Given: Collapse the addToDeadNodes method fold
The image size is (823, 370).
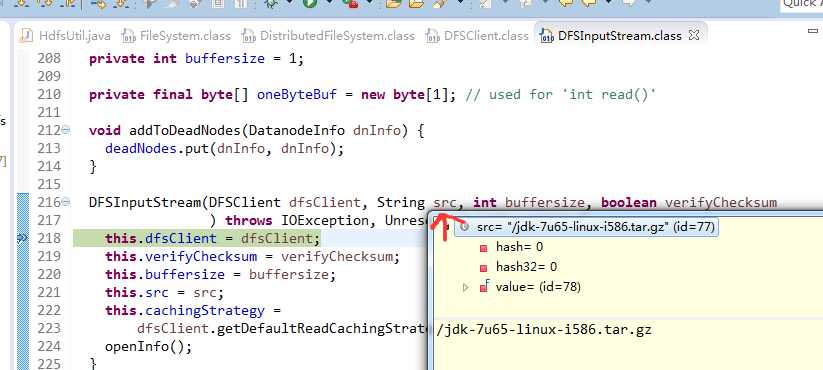Looking at the screenshot, I should click(66, 130).
